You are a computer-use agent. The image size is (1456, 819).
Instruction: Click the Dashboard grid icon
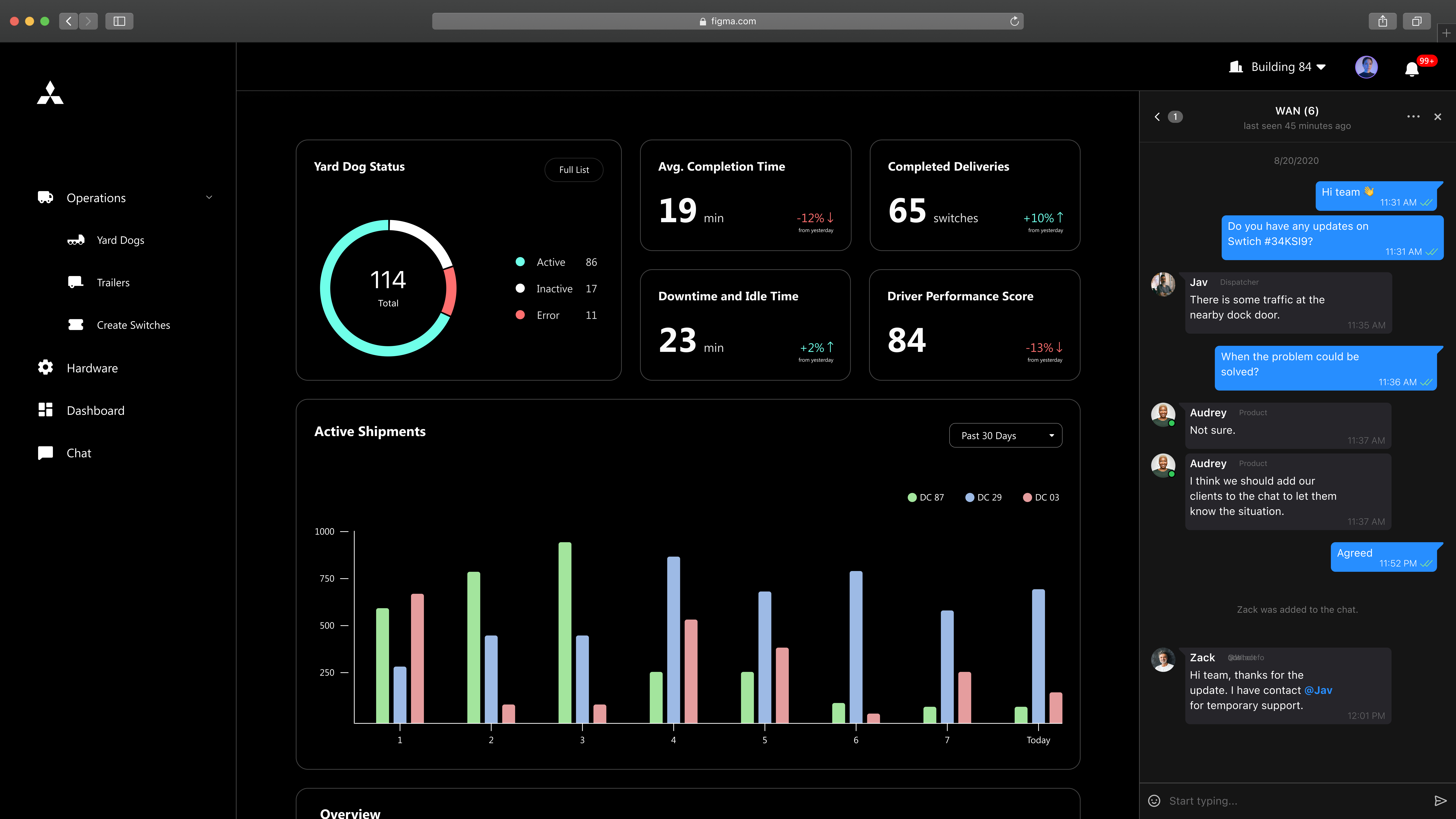(45, 410)
